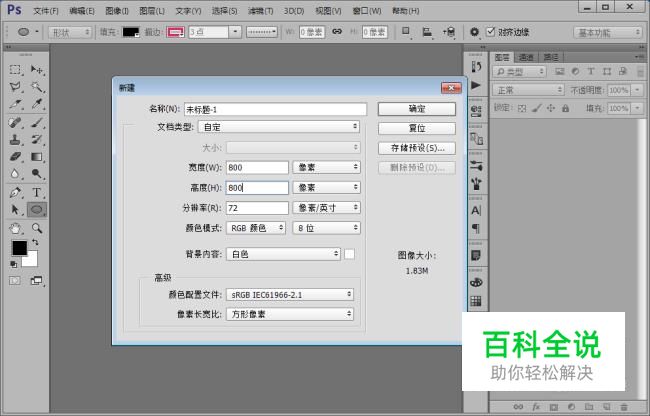Select the Move tool

(37, 70)
